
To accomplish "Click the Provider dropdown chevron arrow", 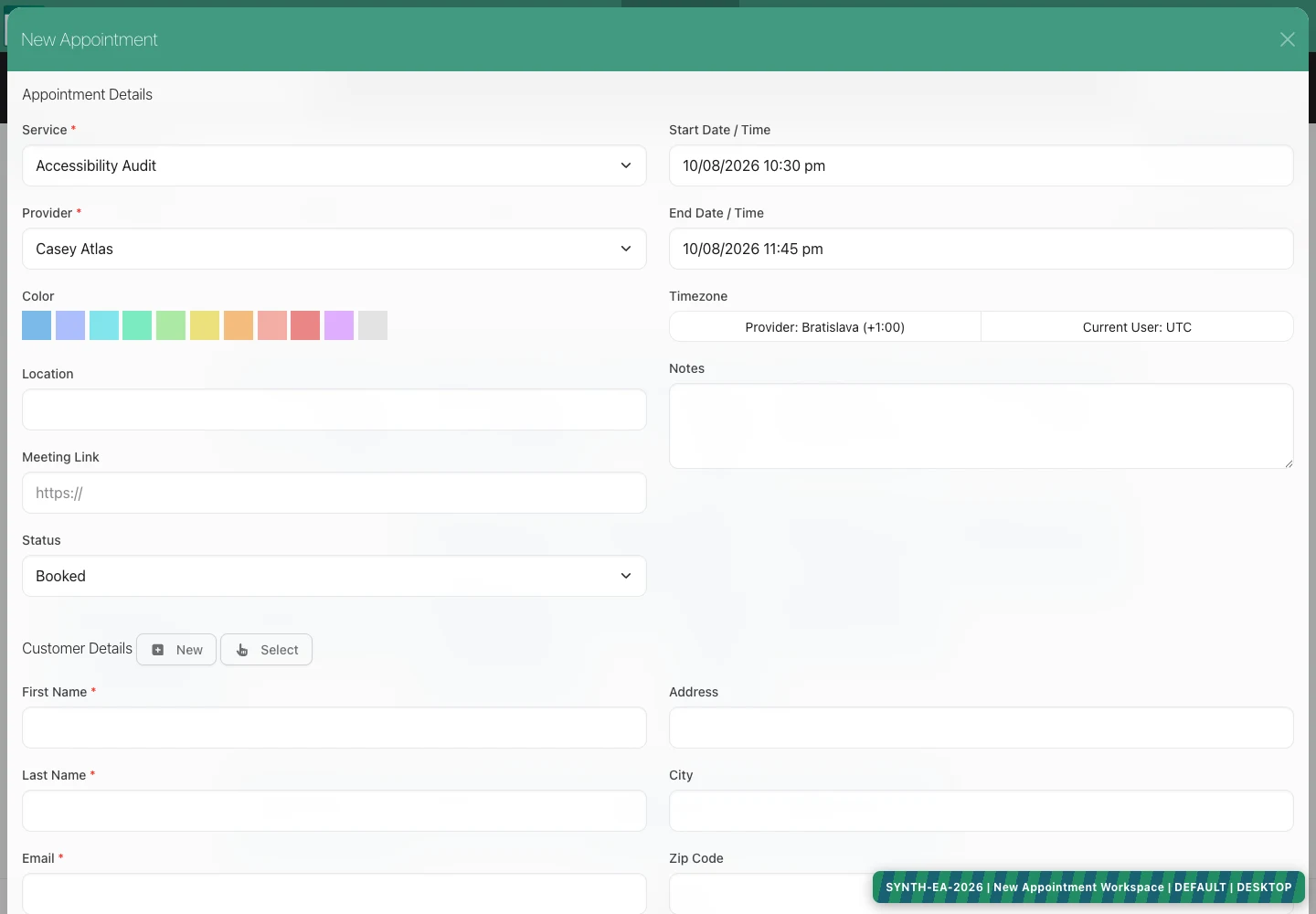I will pos(626,249).
